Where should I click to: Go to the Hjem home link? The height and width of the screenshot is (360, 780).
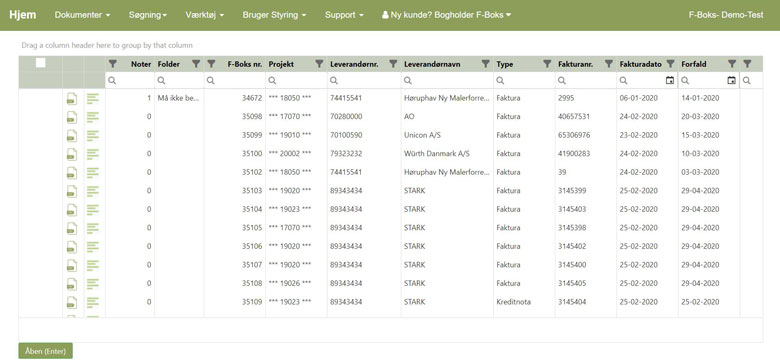pos(22,15)
